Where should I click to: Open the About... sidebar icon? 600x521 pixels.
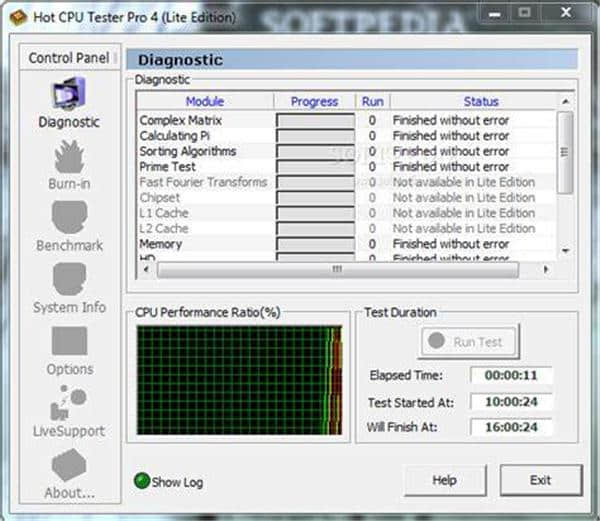point(69,466)
